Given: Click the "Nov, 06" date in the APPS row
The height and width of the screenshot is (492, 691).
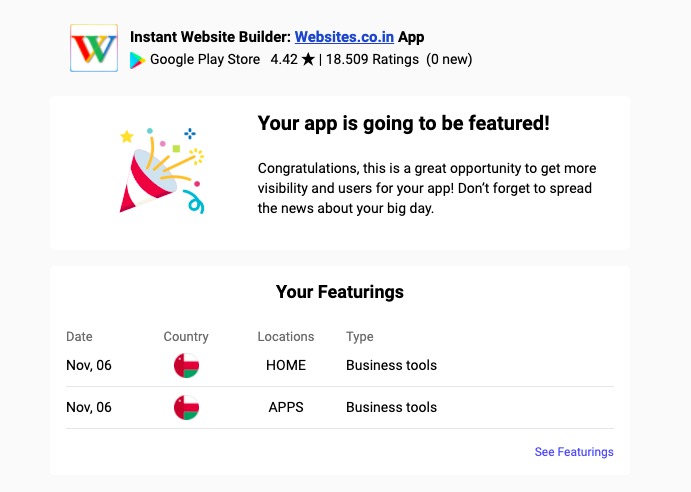Looking at the screenshot, I should tap(89, 407).
